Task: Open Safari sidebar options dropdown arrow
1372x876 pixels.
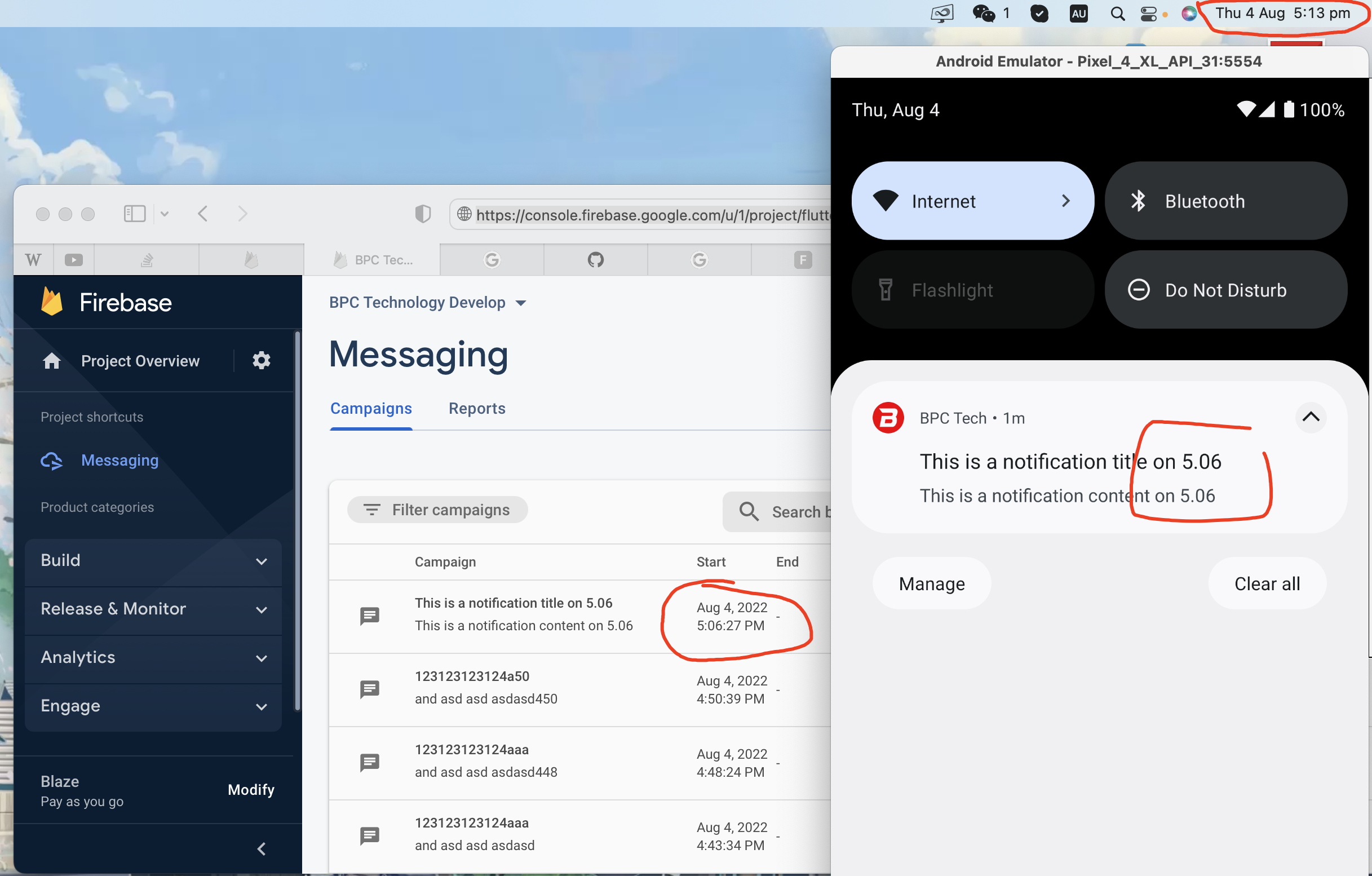Action: click(165, 214)
